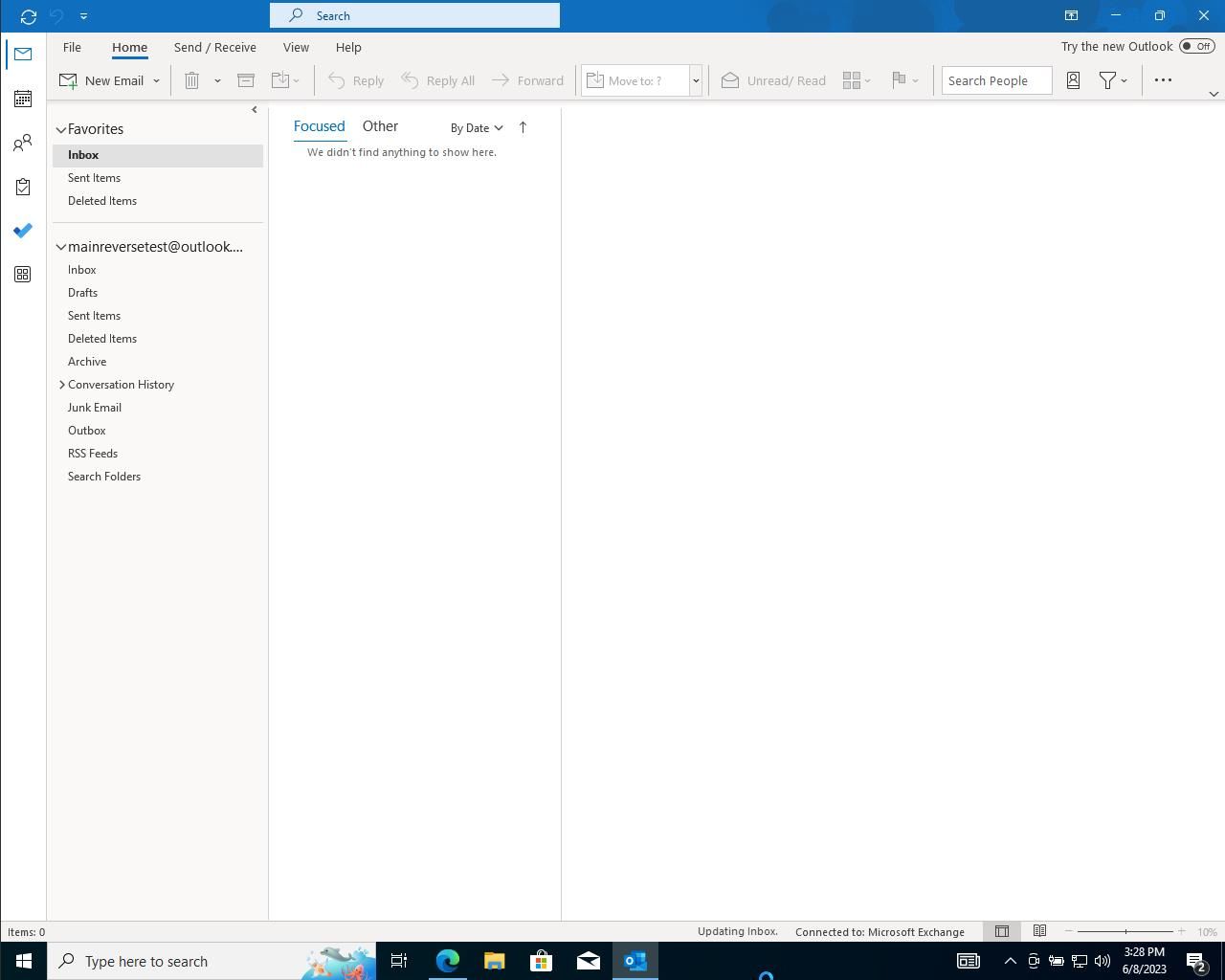Toggle the Try the new Outlook switch
The width and height of the screenshot is (1225, 980).
pos(1196,46)
